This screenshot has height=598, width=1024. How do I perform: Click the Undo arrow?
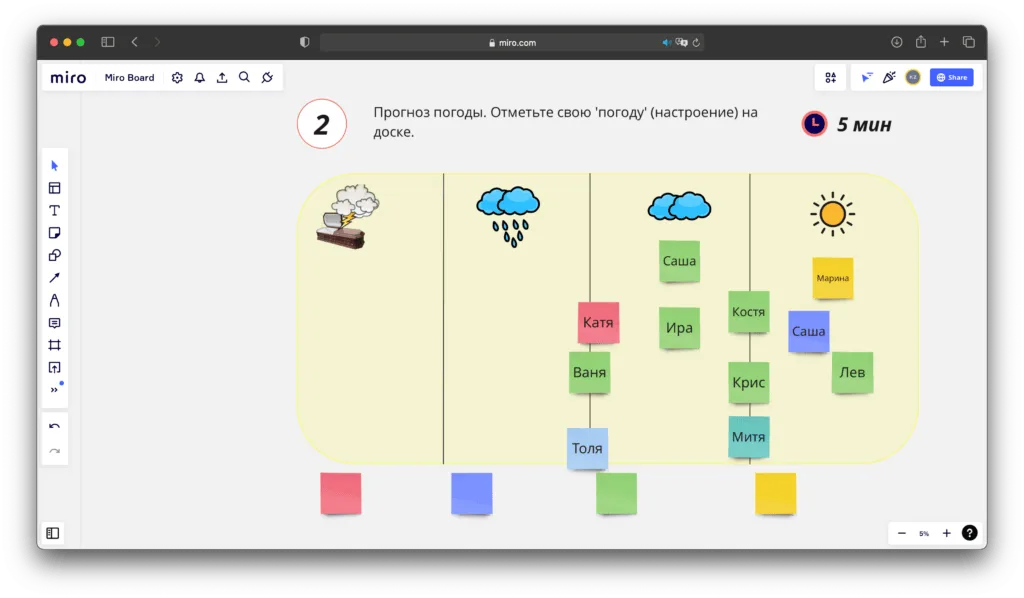coord(55,427)
